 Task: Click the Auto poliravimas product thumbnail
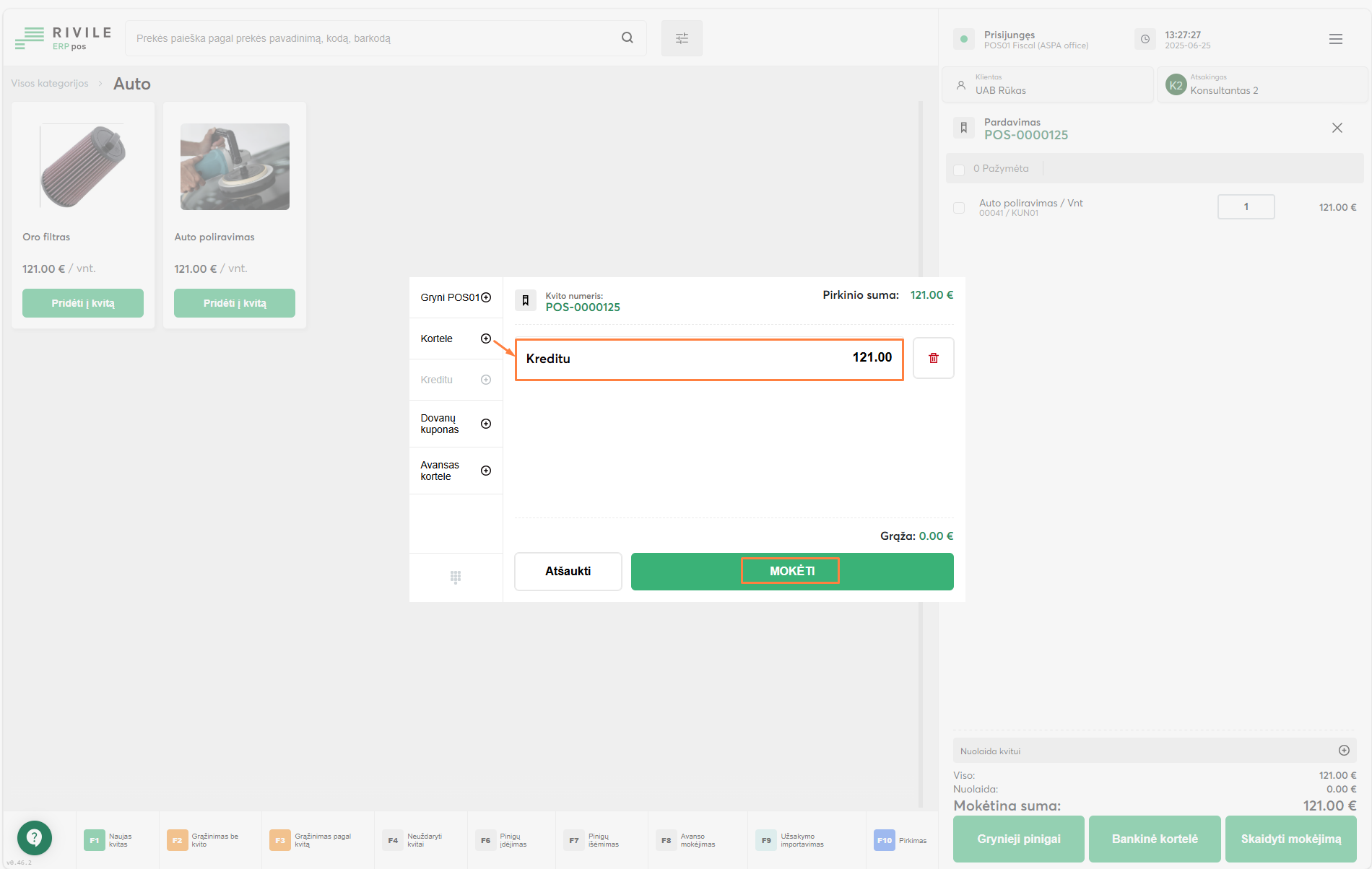tap(235, 167)
